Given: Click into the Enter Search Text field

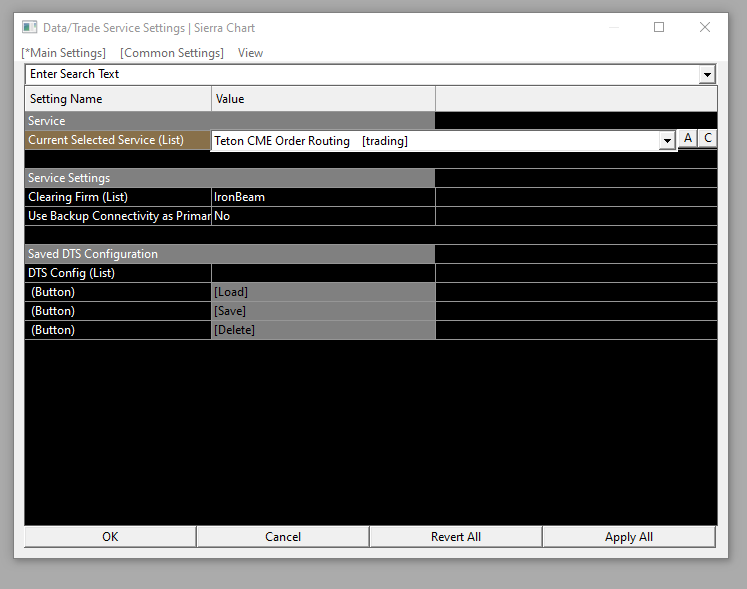Looking at the screenshot, I should pyautogui.click(x=360, y=75).
